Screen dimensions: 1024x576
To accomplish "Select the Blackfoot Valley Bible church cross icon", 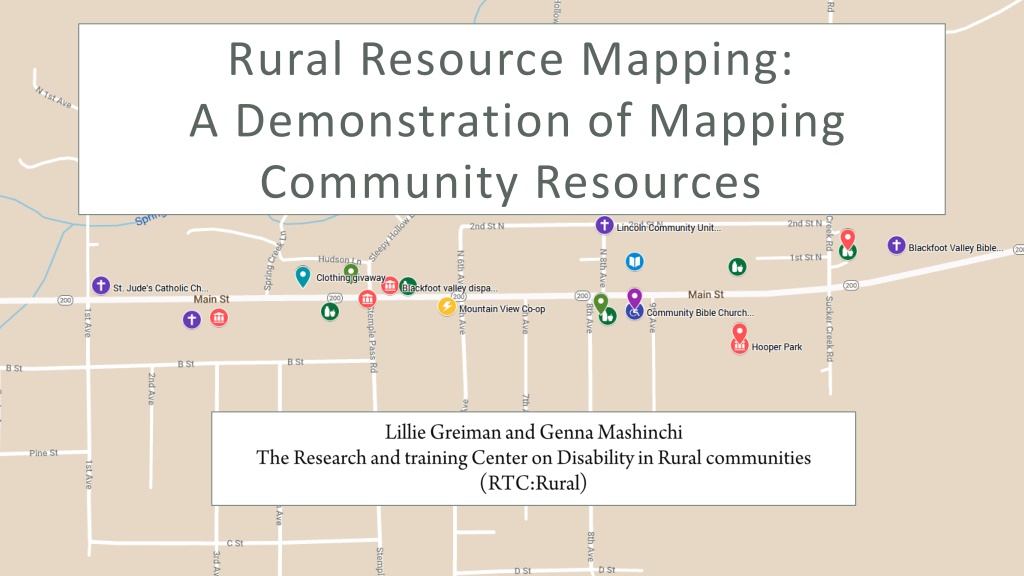I will point(896,246).
